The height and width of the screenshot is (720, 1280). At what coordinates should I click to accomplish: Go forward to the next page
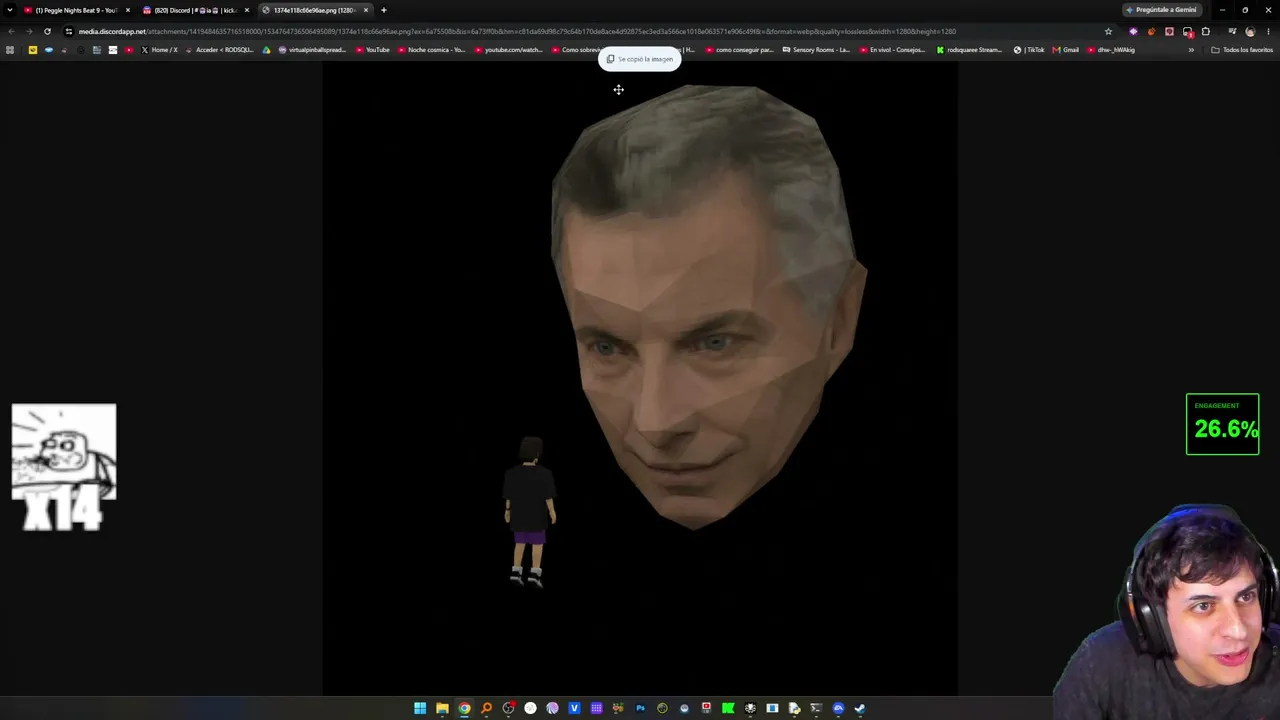29,31
